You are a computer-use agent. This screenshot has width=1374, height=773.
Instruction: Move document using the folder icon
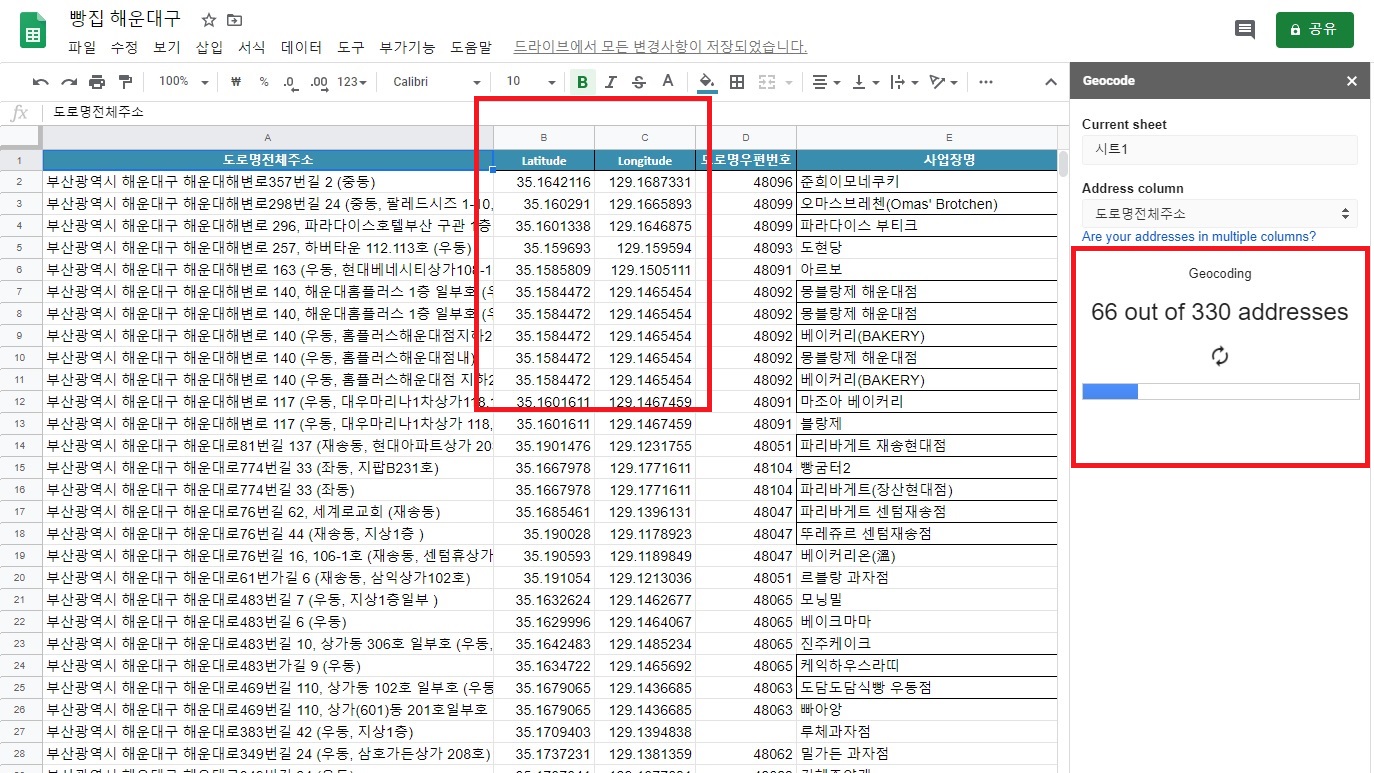235,20
